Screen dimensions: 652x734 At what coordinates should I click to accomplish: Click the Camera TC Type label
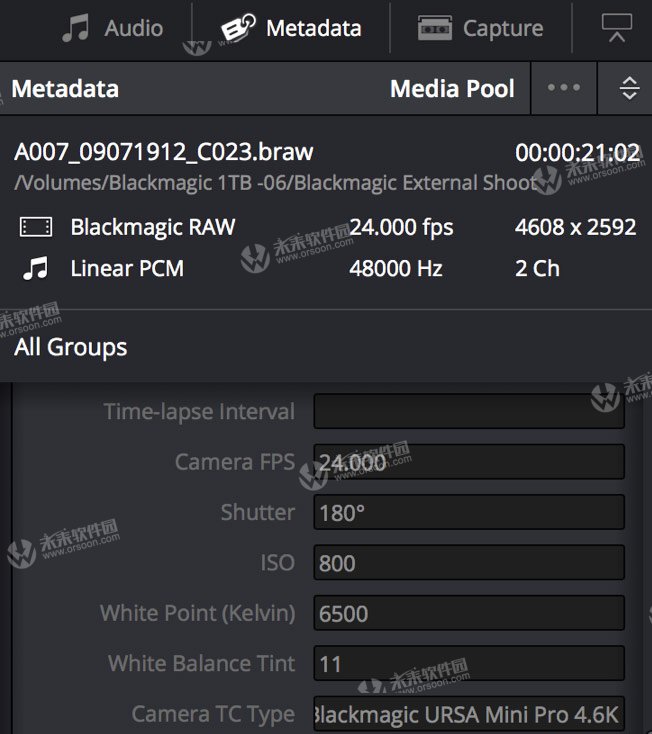pyautogui.click(x=213, y=714)
